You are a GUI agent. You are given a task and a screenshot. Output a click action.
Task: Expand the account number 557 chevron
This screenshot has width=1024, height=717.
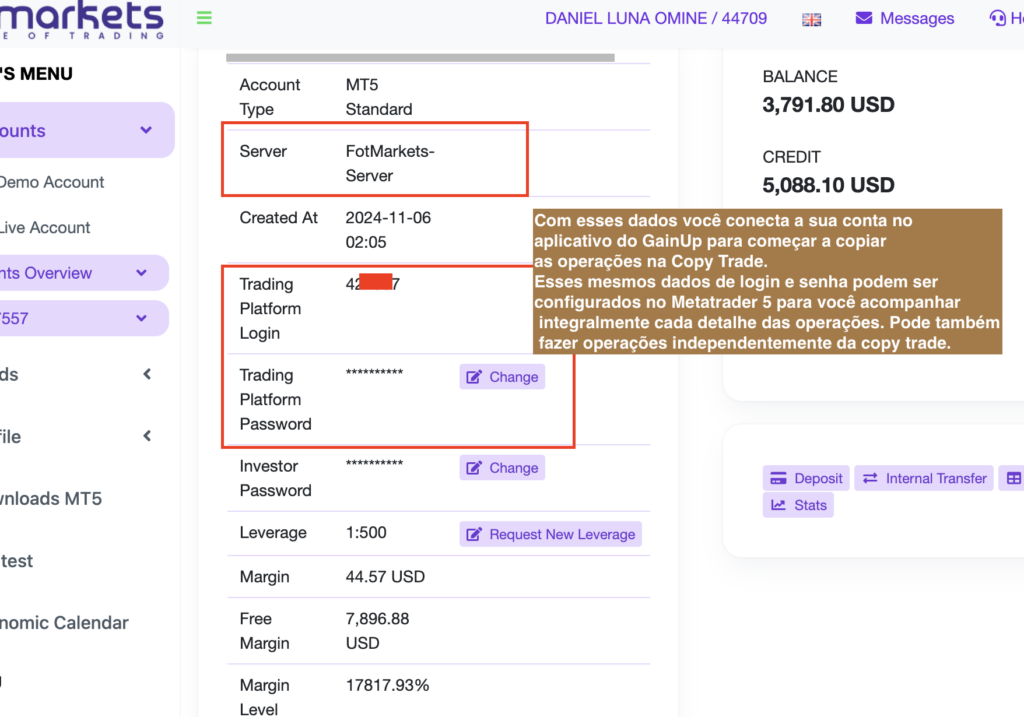142,318
